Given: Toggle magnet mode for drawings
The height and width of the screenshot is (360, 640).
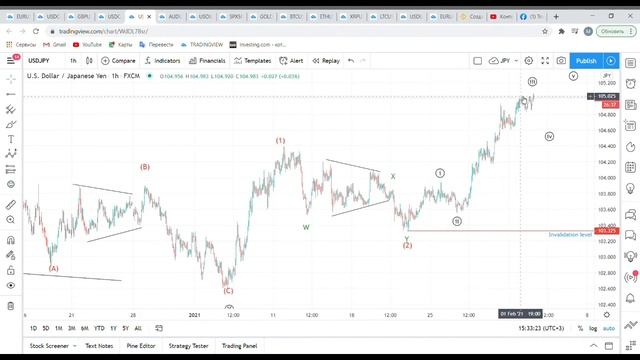Looking at the screenshot, I should (x=11, y=240).
